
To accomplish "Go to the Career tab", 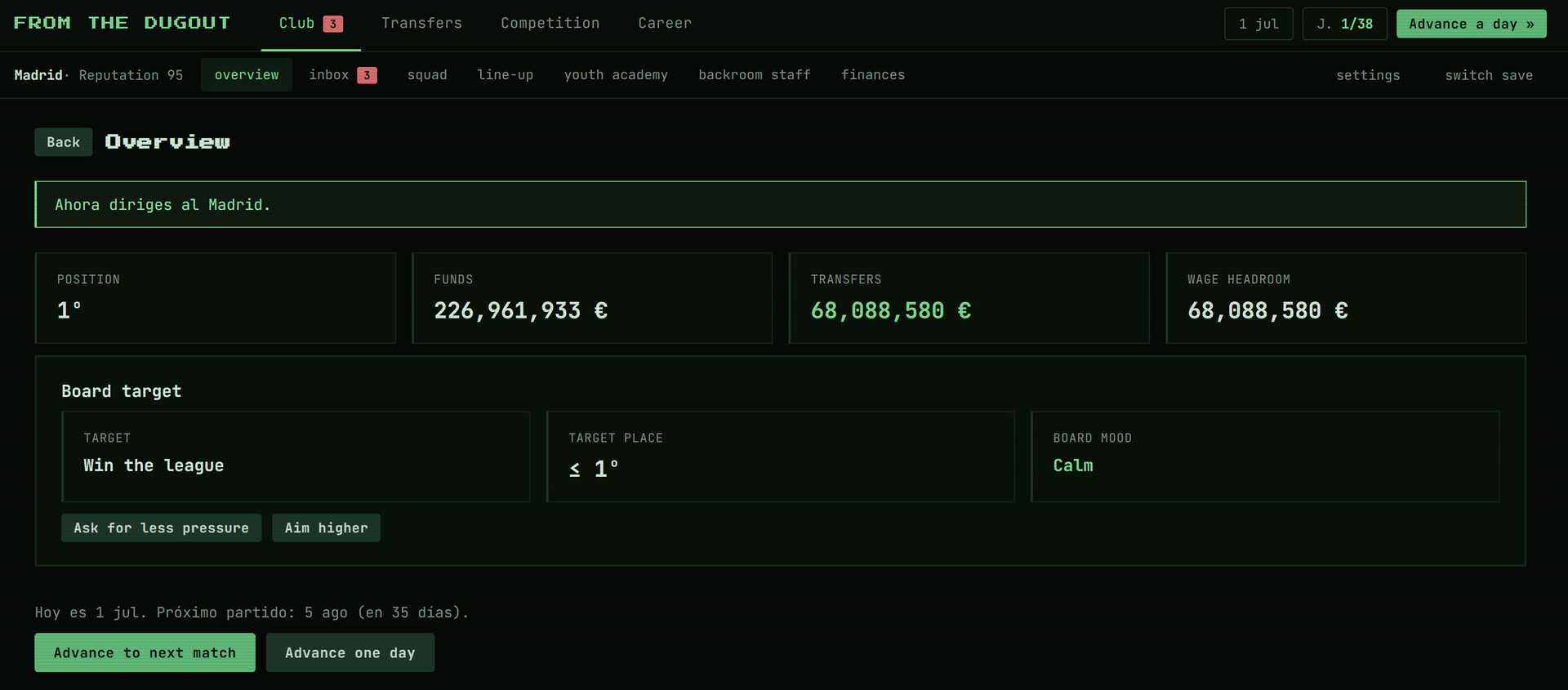I will pyautogui.click(x=665, y=24).
